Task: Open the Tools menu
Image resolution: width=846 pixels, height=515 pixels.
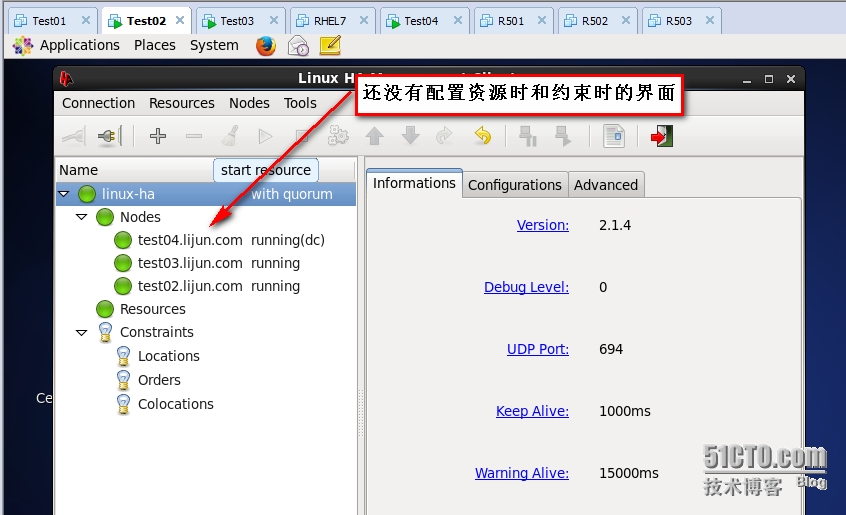Action: pyautogui.click(x=301, y=103)
